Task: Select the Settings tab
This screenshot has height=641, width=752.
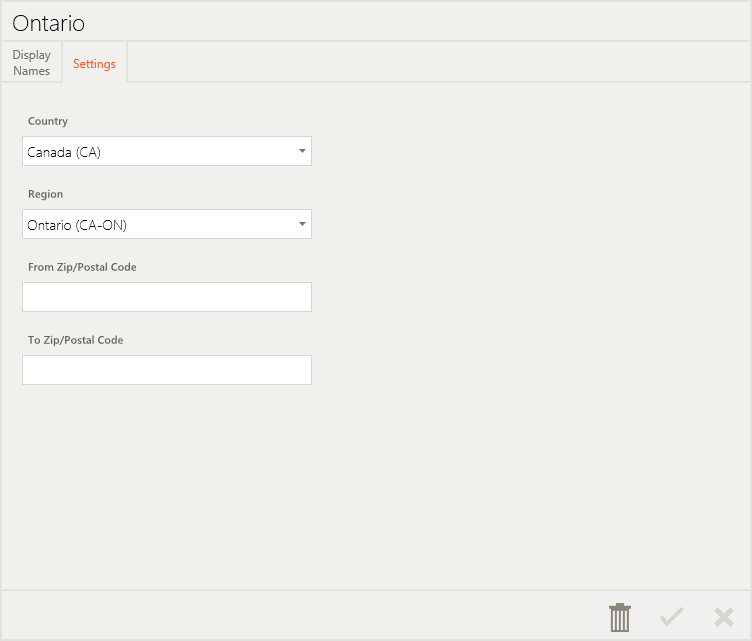Action: (94, 64)
